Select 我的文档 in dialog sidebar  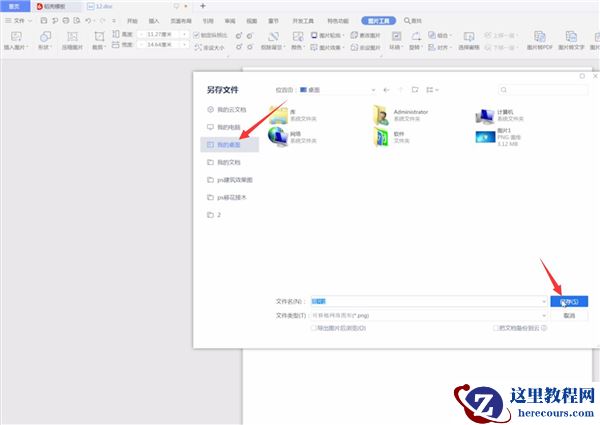230,162
